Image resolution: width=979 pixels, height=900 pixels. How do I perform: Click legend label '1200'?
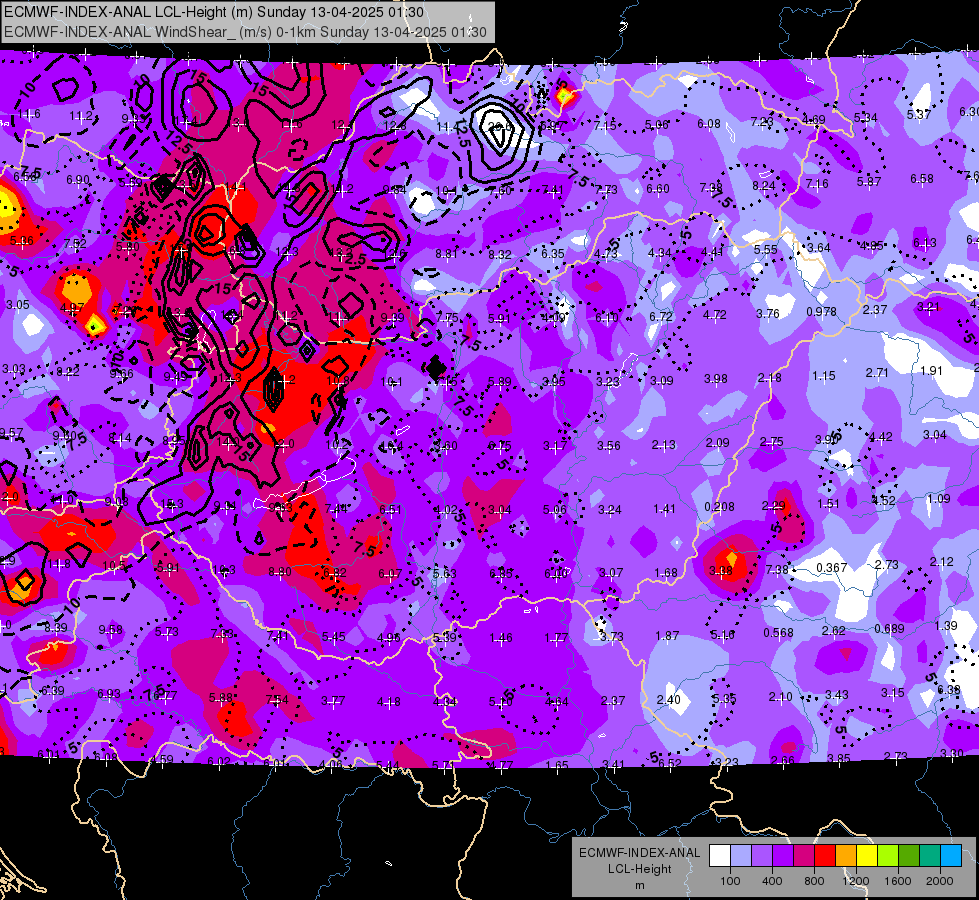(855, 881)
